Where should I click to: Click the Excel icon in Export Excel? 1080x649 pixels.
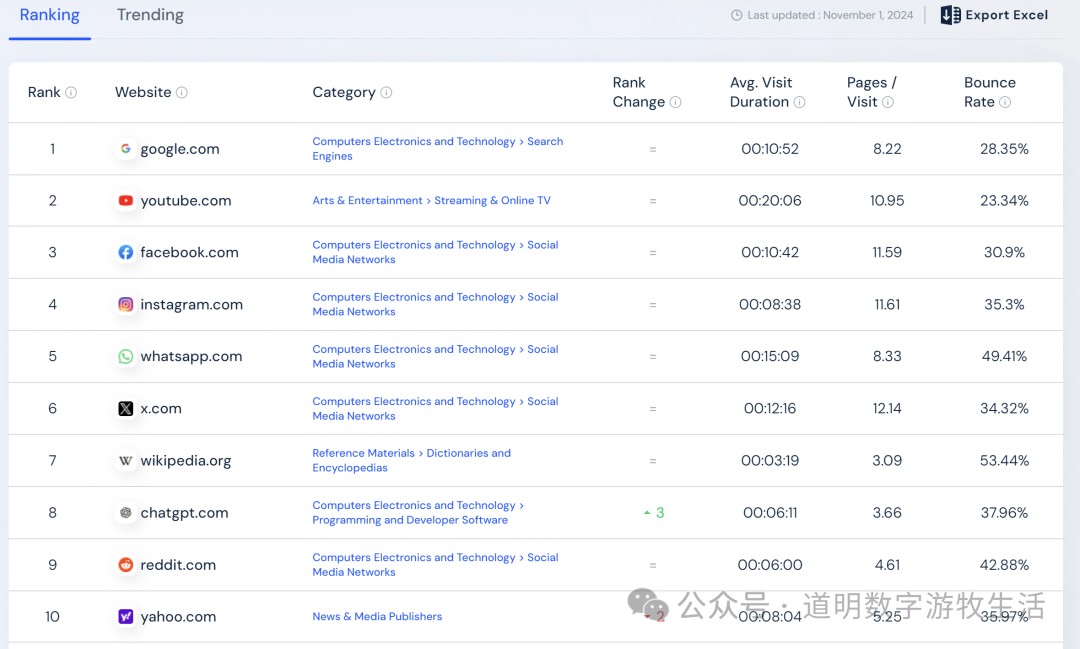[x=948, y=15]
